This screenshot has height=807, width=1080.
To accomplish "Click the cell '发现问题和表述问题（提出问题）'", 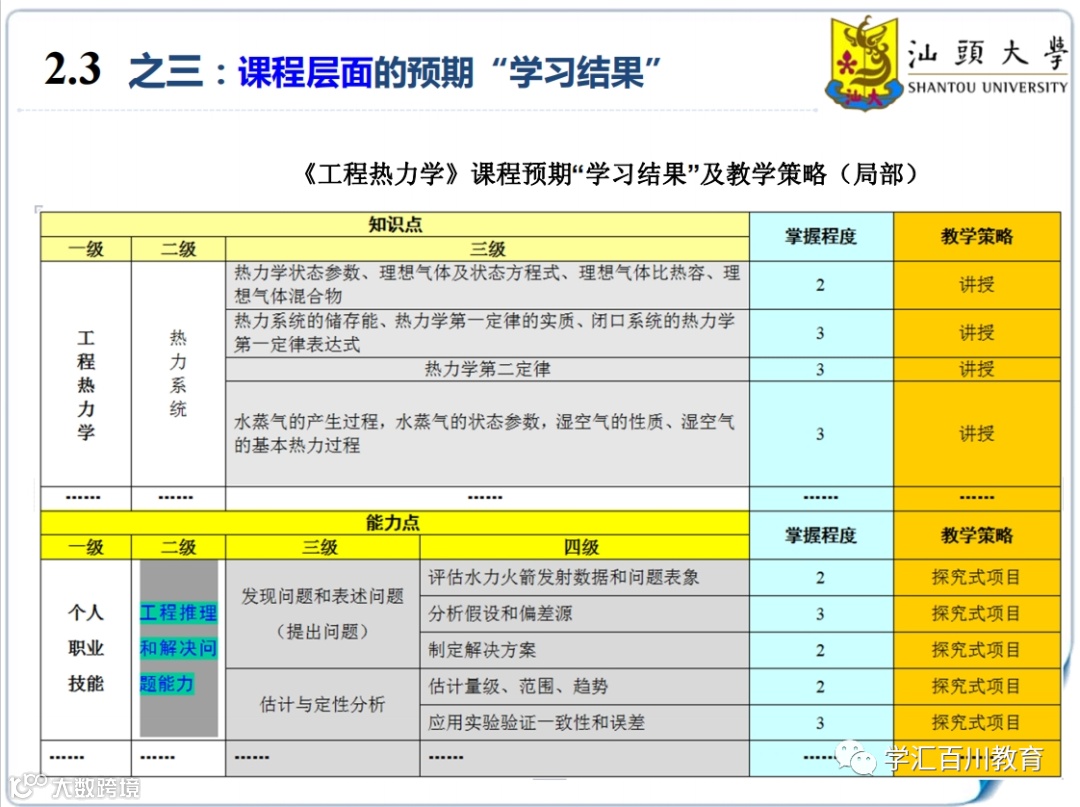I will coord(322,614).
